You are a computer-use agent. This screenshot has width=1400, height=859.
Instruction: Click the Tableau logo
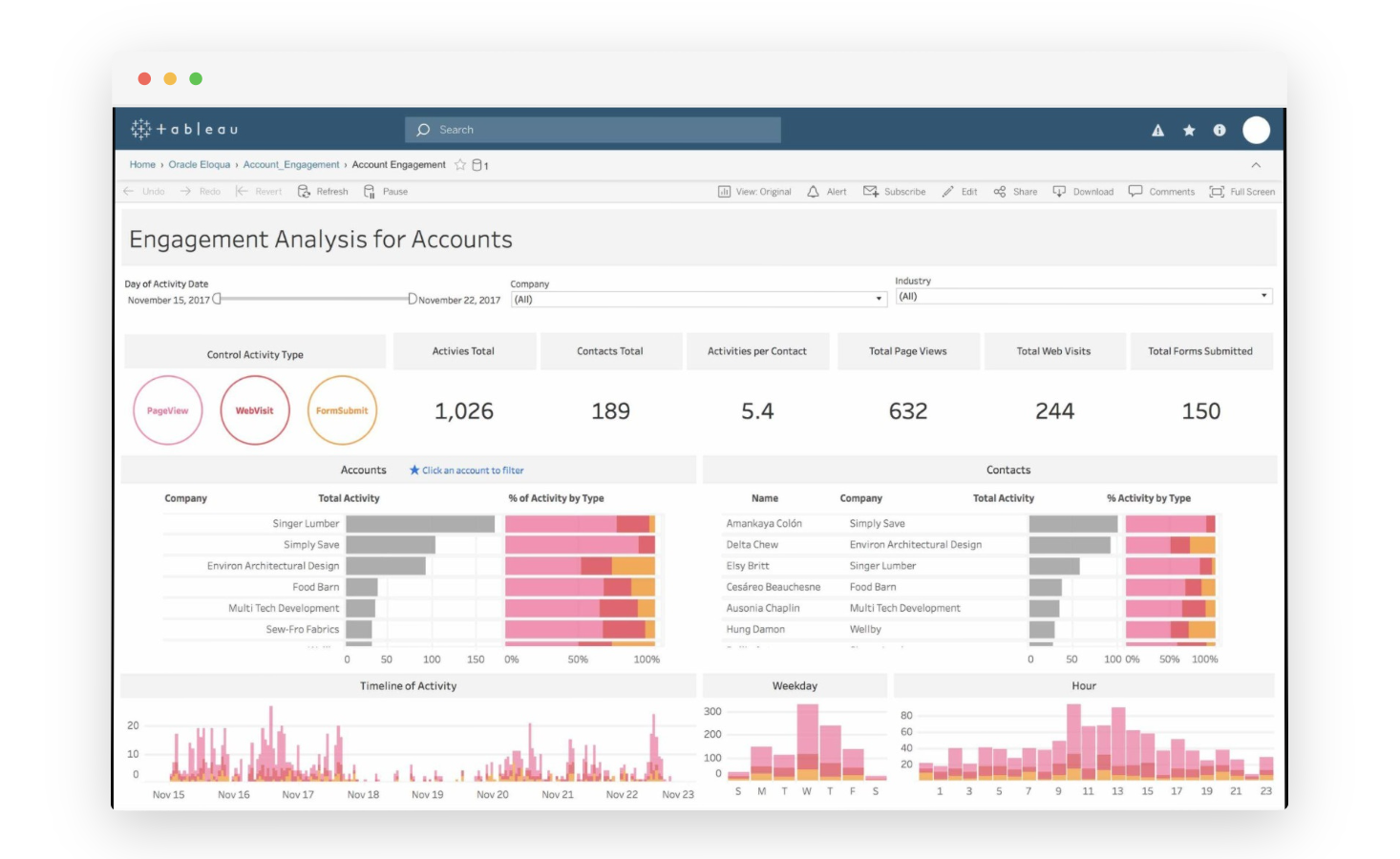pyautogui.click(x=184, y=129)
